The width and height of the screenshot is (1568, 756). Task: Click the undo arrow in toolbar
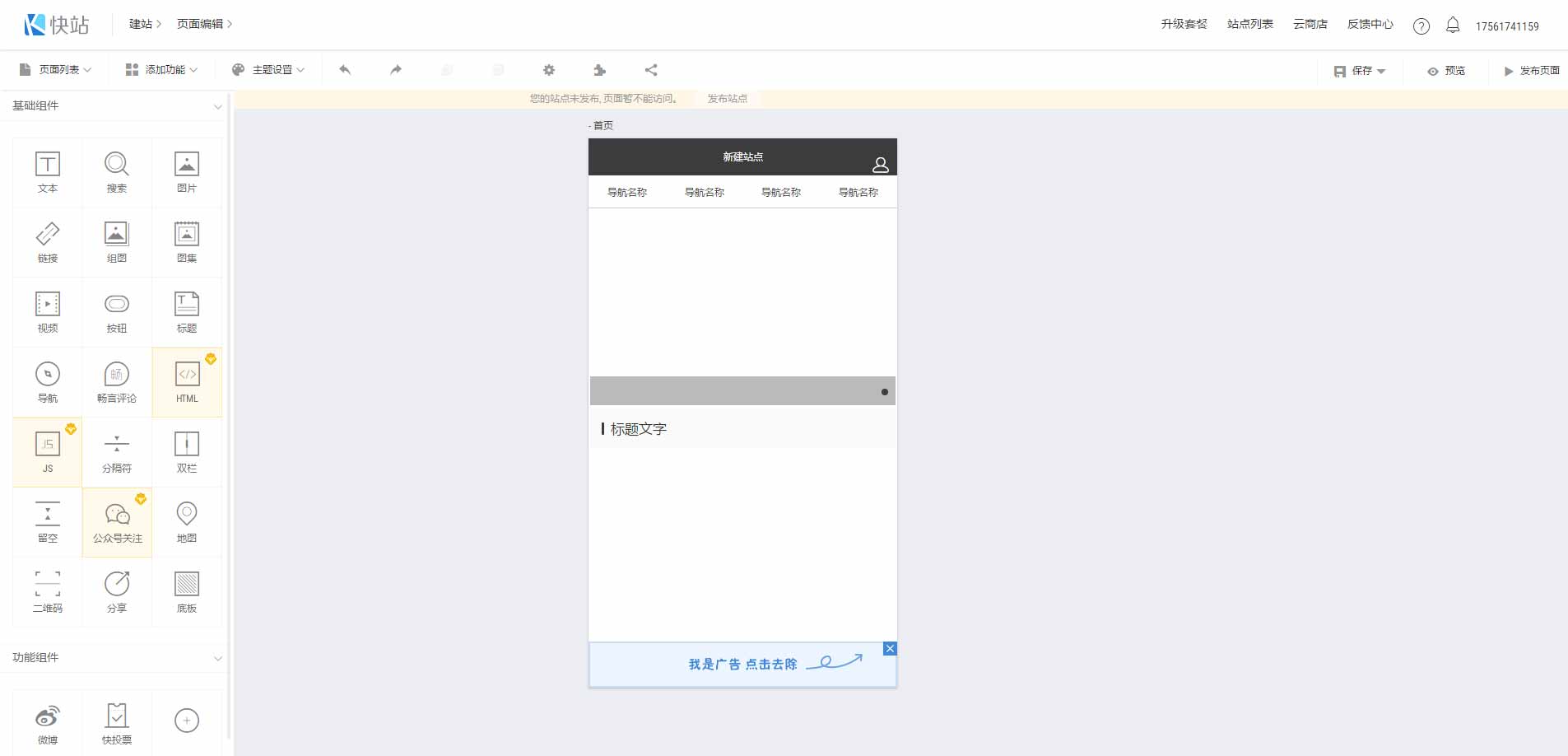pos(343,70)
